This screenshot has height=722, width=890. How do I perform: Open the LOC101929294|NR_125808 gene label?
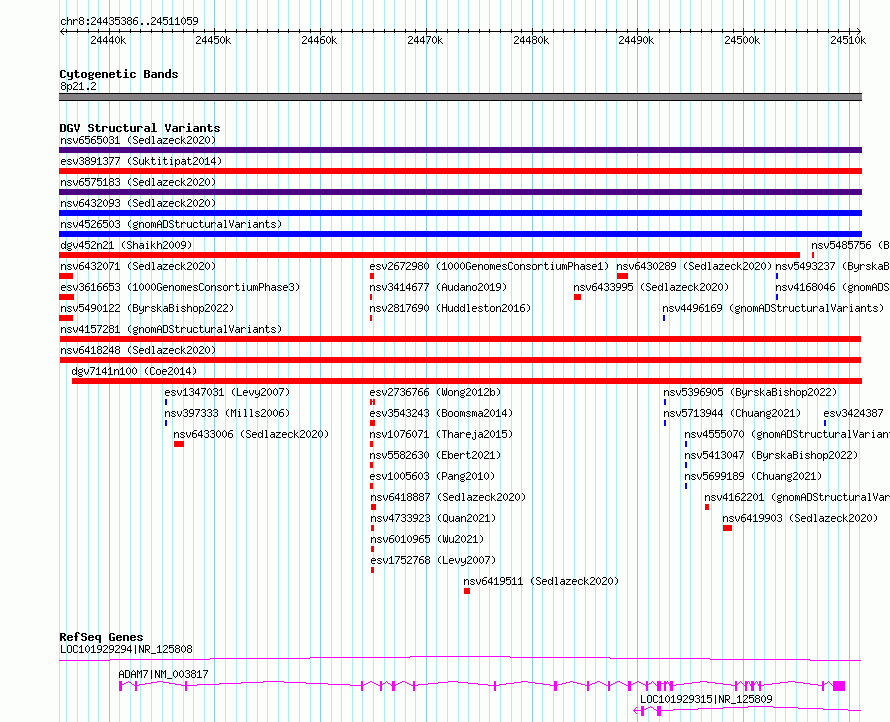point(126,649)
